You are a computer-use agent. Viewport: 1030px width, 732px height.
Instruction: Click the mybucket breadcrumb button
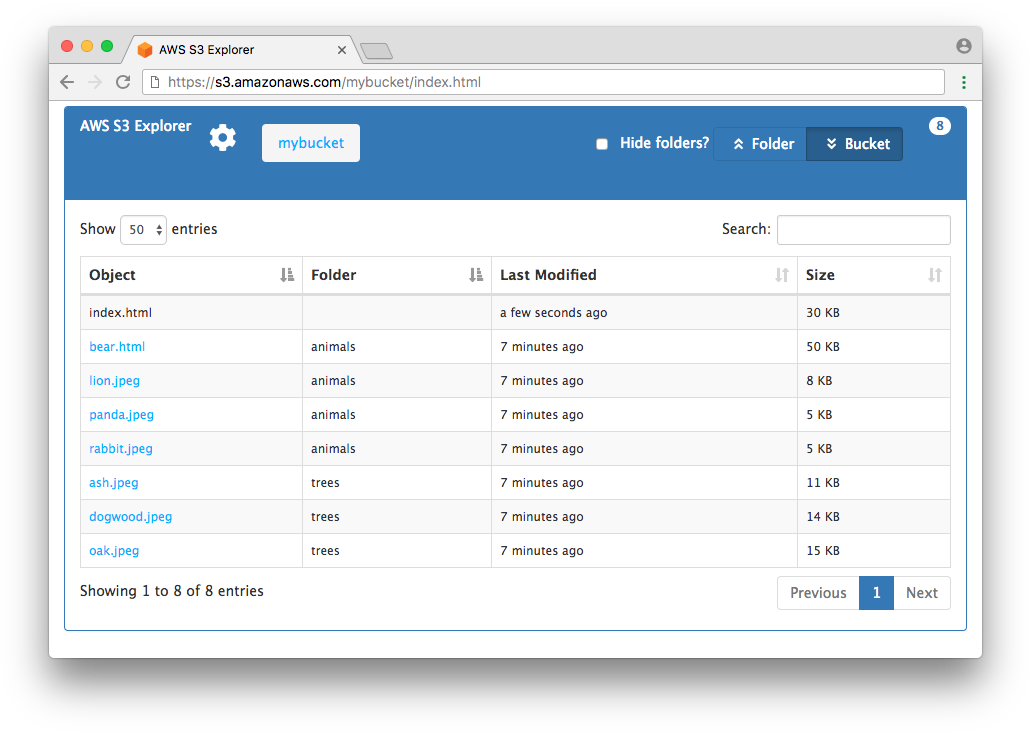click(311, 143)
